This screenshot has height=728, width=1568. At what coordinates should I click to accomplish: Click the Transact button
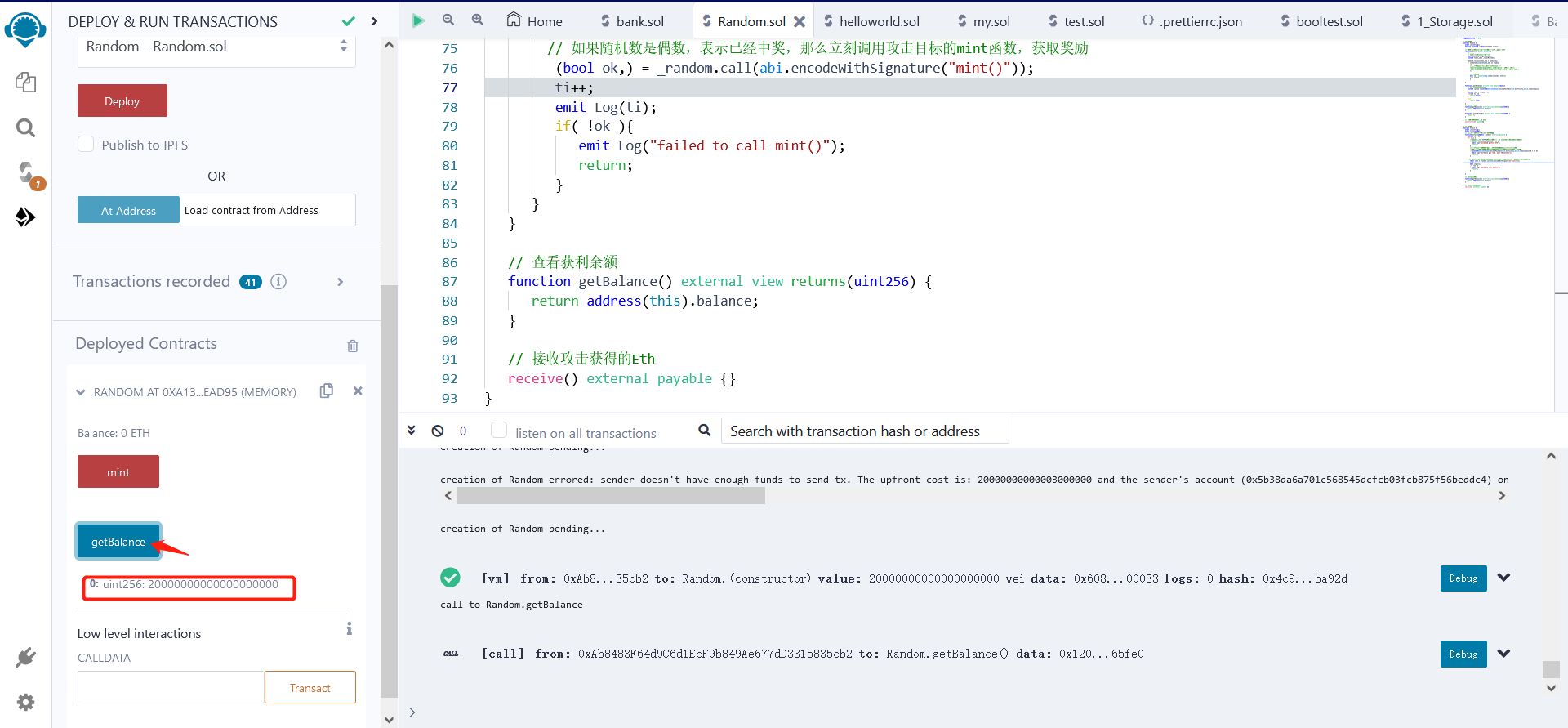click(310, 687)
